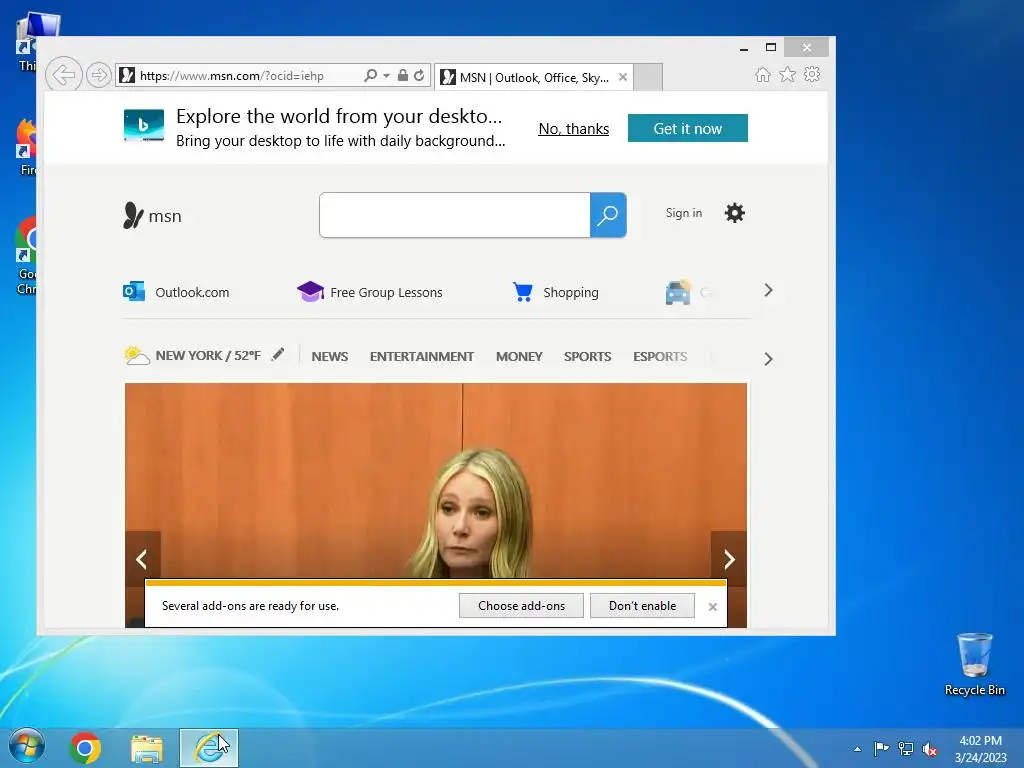Select the MSN | Outlook, Office tab
The height and width of the screenshot is (768, 1024).
pyautogui.click(x=534, y=77)
